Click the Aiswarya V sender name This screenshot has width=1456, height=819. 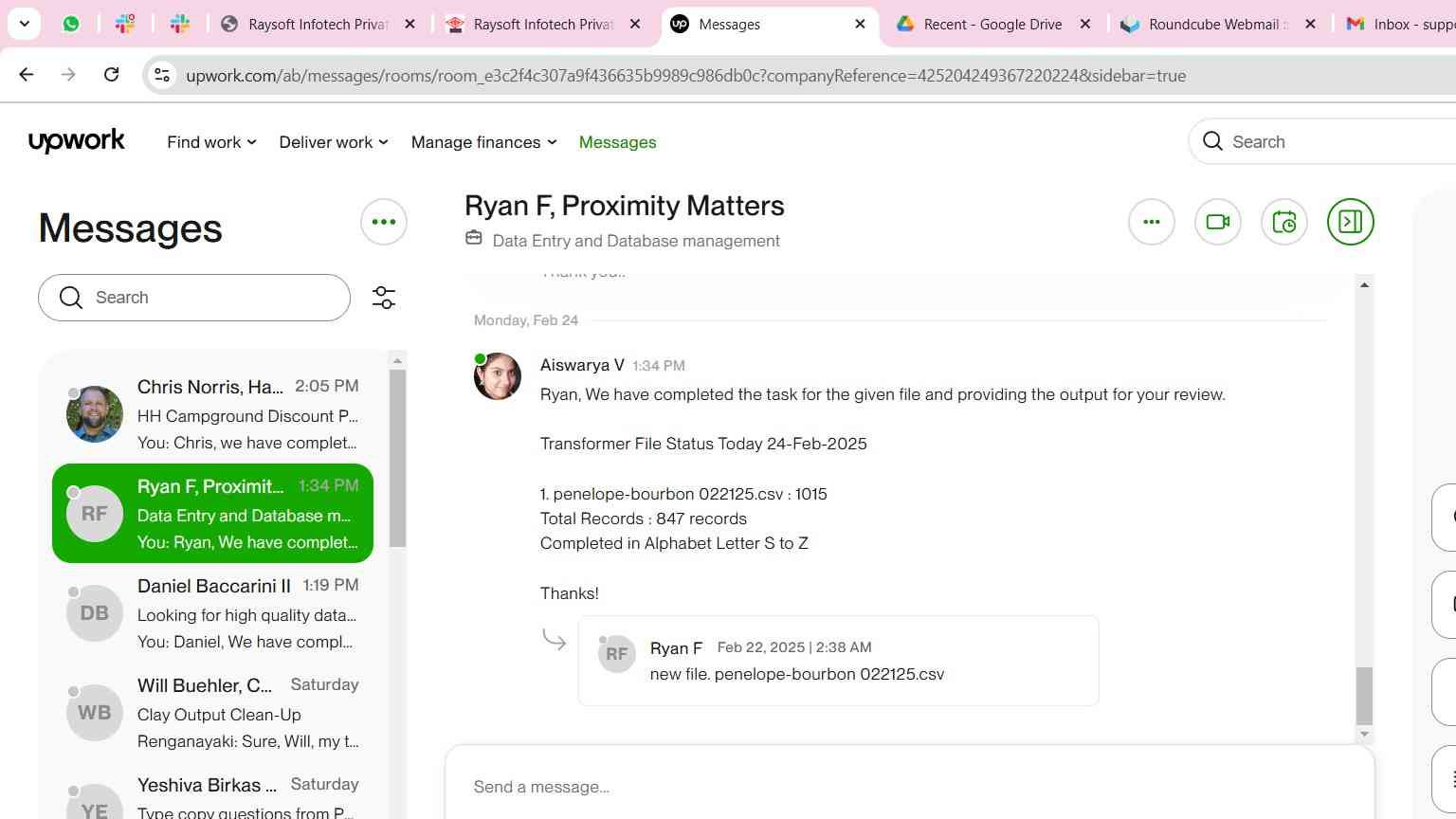582,365
